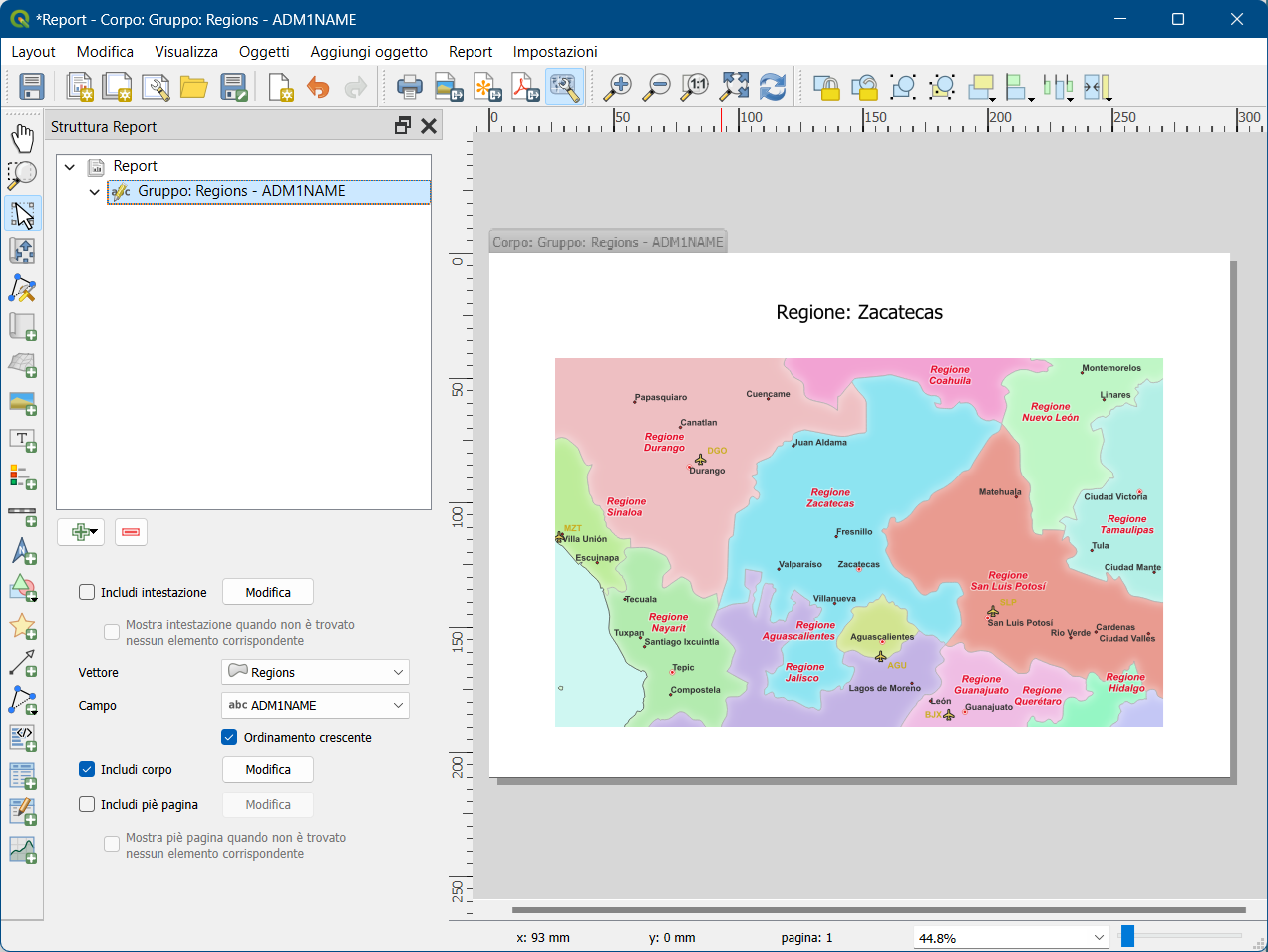Refresh the layout view

coord(773,87)
